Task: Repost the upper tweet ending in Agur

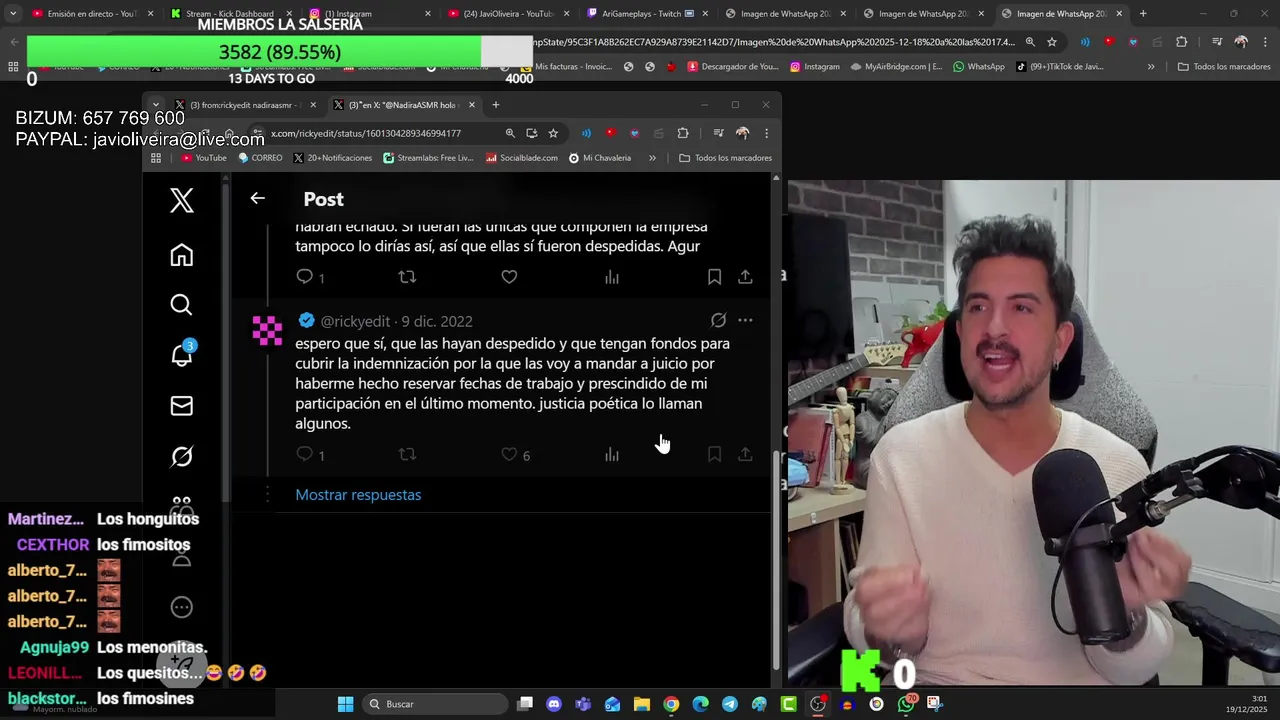Action: pyautogui.click(x=407, y=276)
